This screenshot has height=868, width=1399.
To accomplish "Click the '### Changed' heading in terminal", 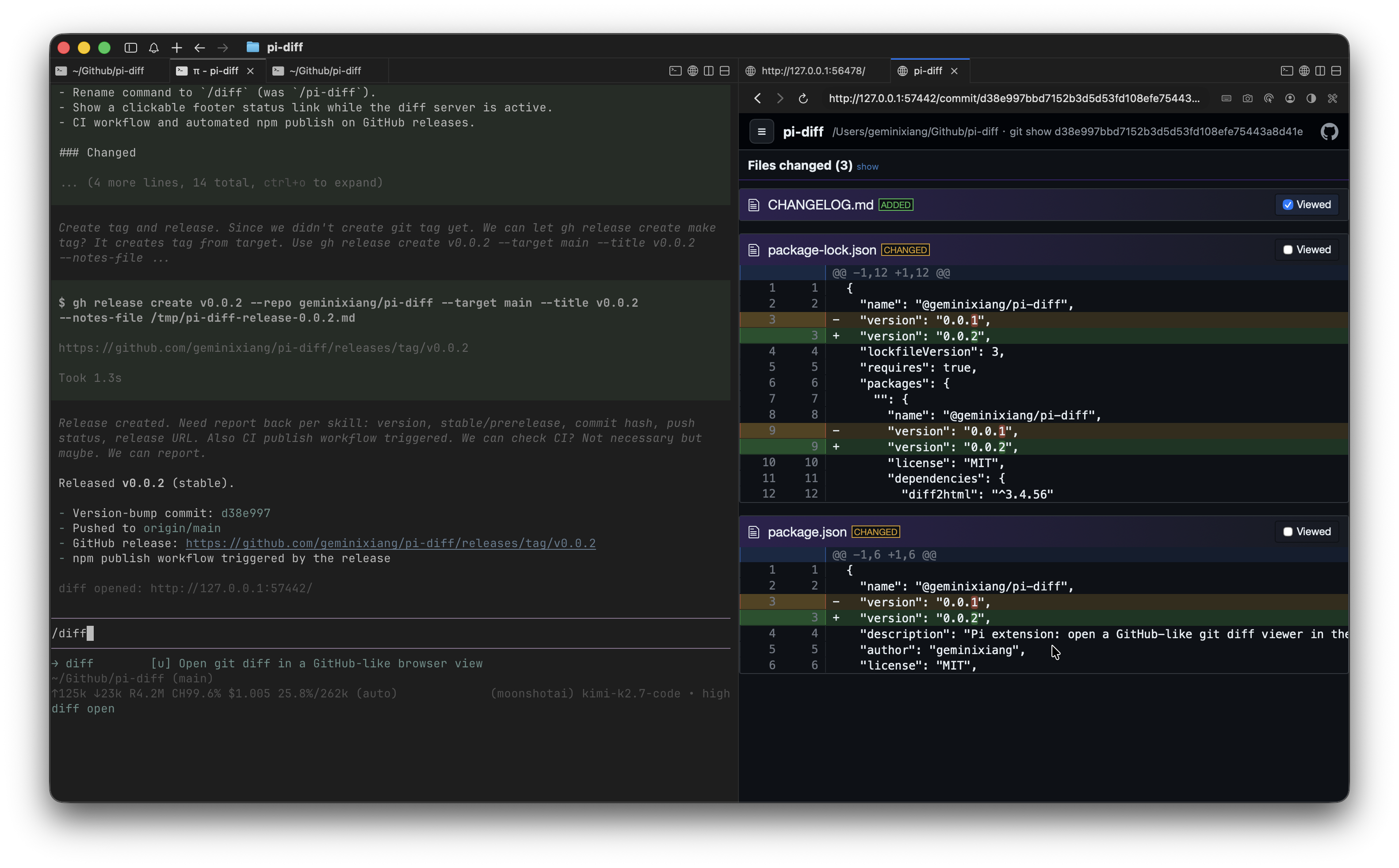I will 98,153.
